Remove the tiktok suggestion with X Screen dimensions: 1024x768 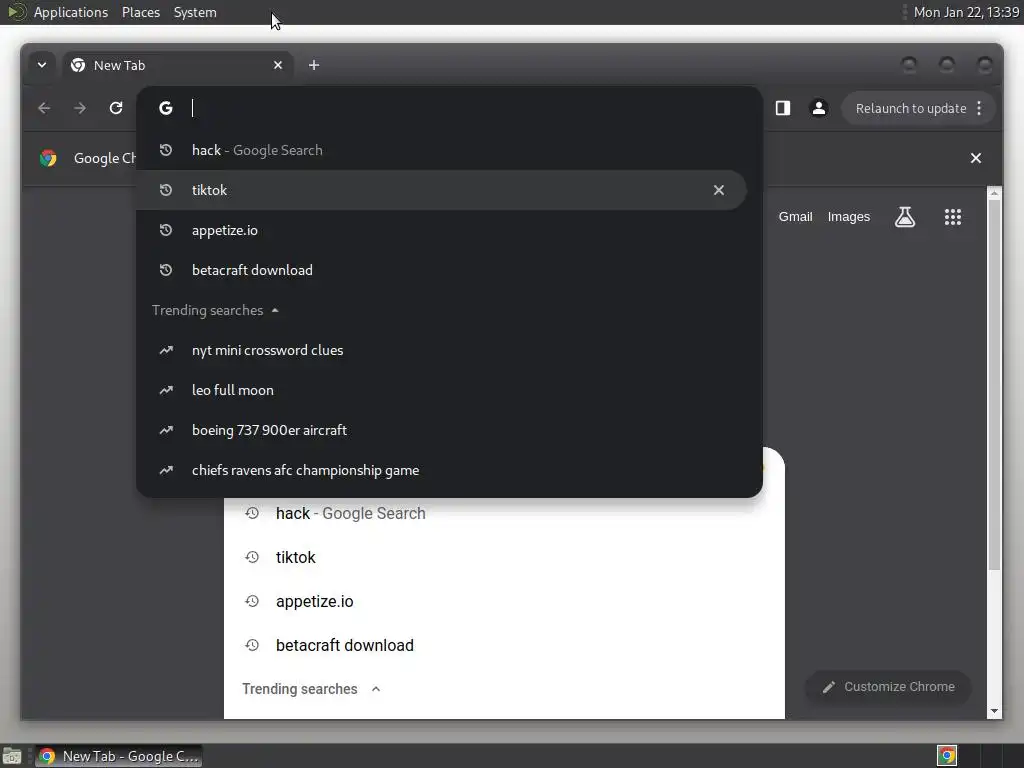pos(718,190)
